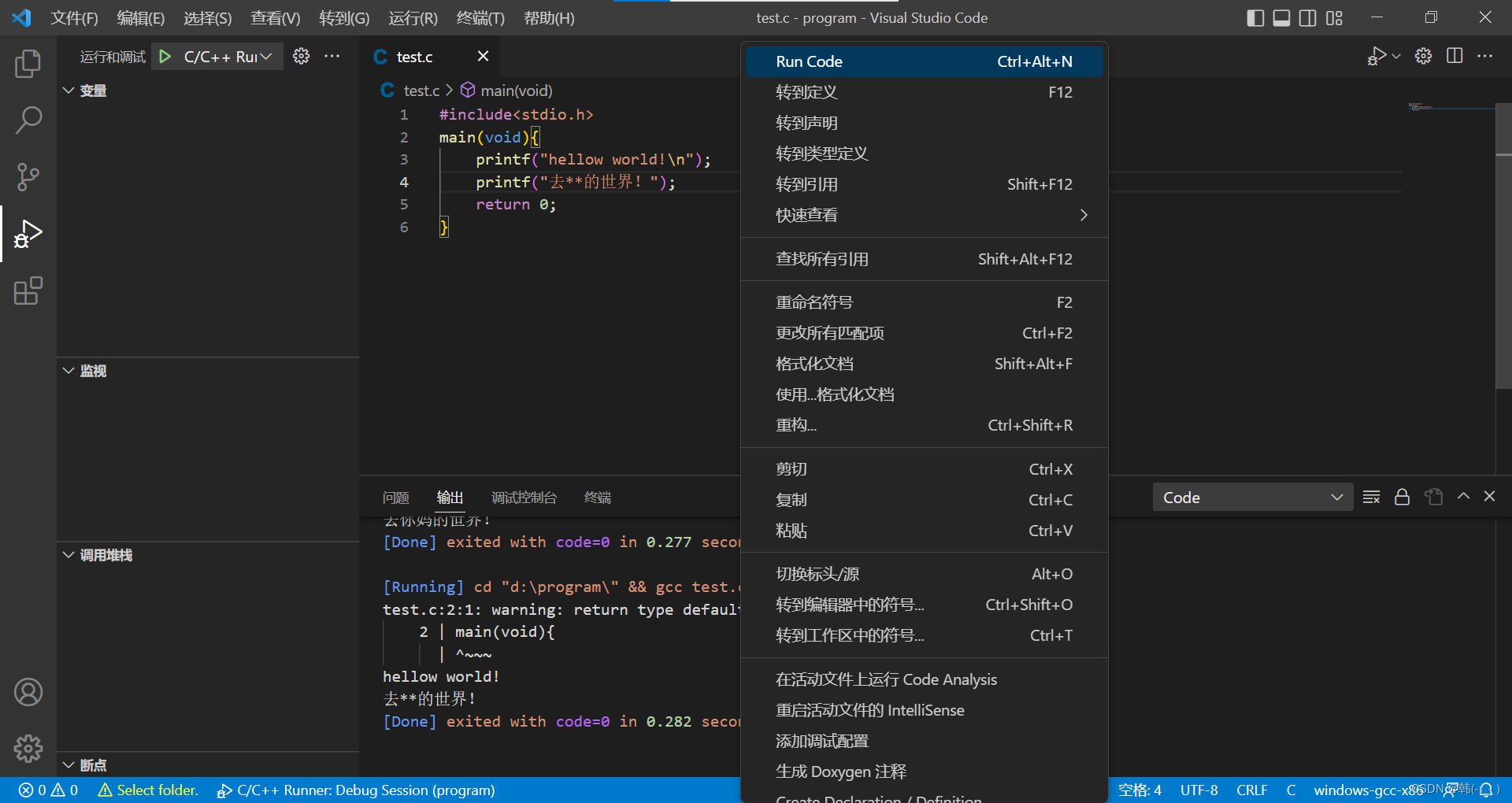Open the Extensions sidebar icon
The image size is (1512, 803).
coord(28,290)
